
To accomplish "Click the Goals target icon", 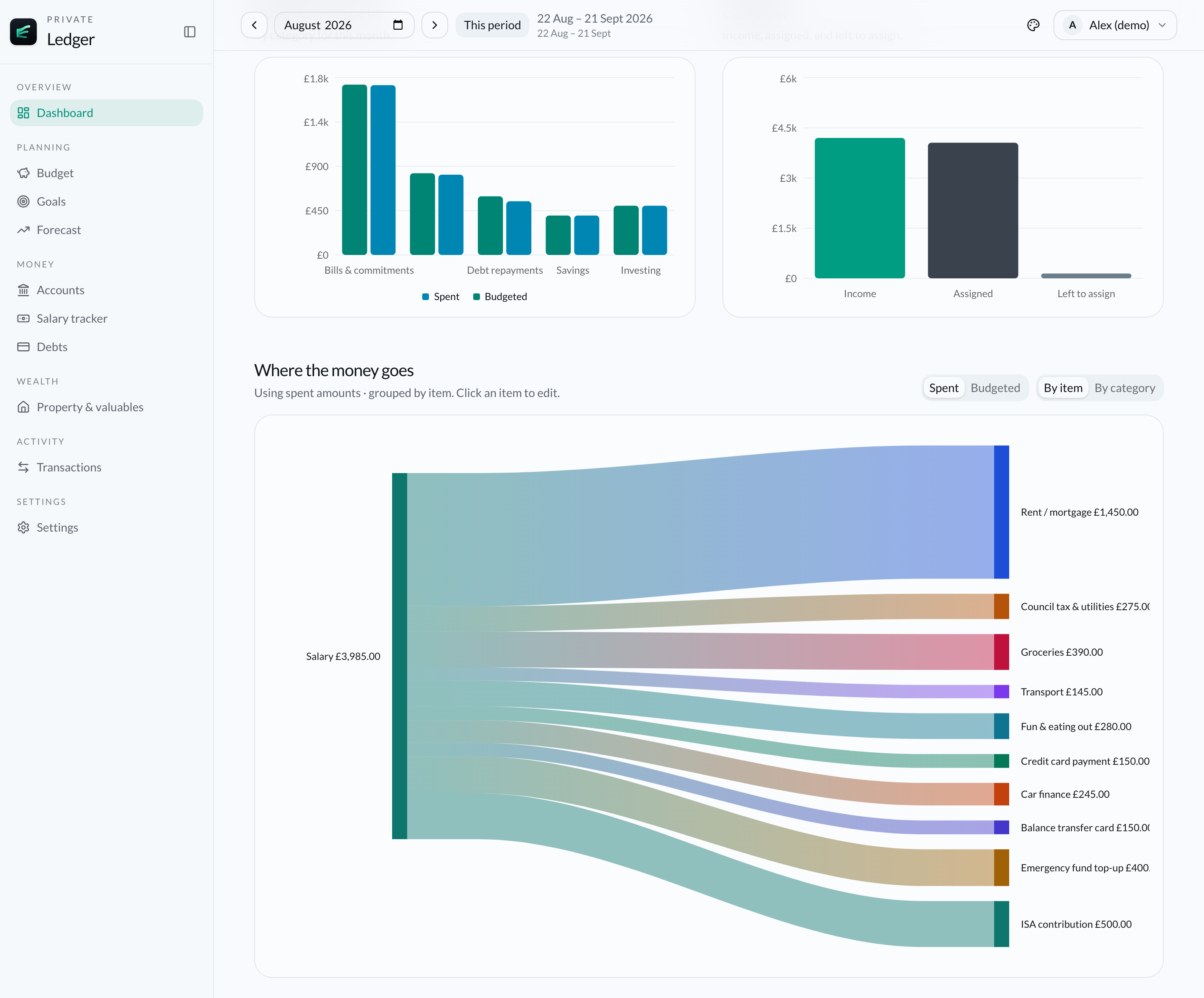I will click(x=23, y=201).
